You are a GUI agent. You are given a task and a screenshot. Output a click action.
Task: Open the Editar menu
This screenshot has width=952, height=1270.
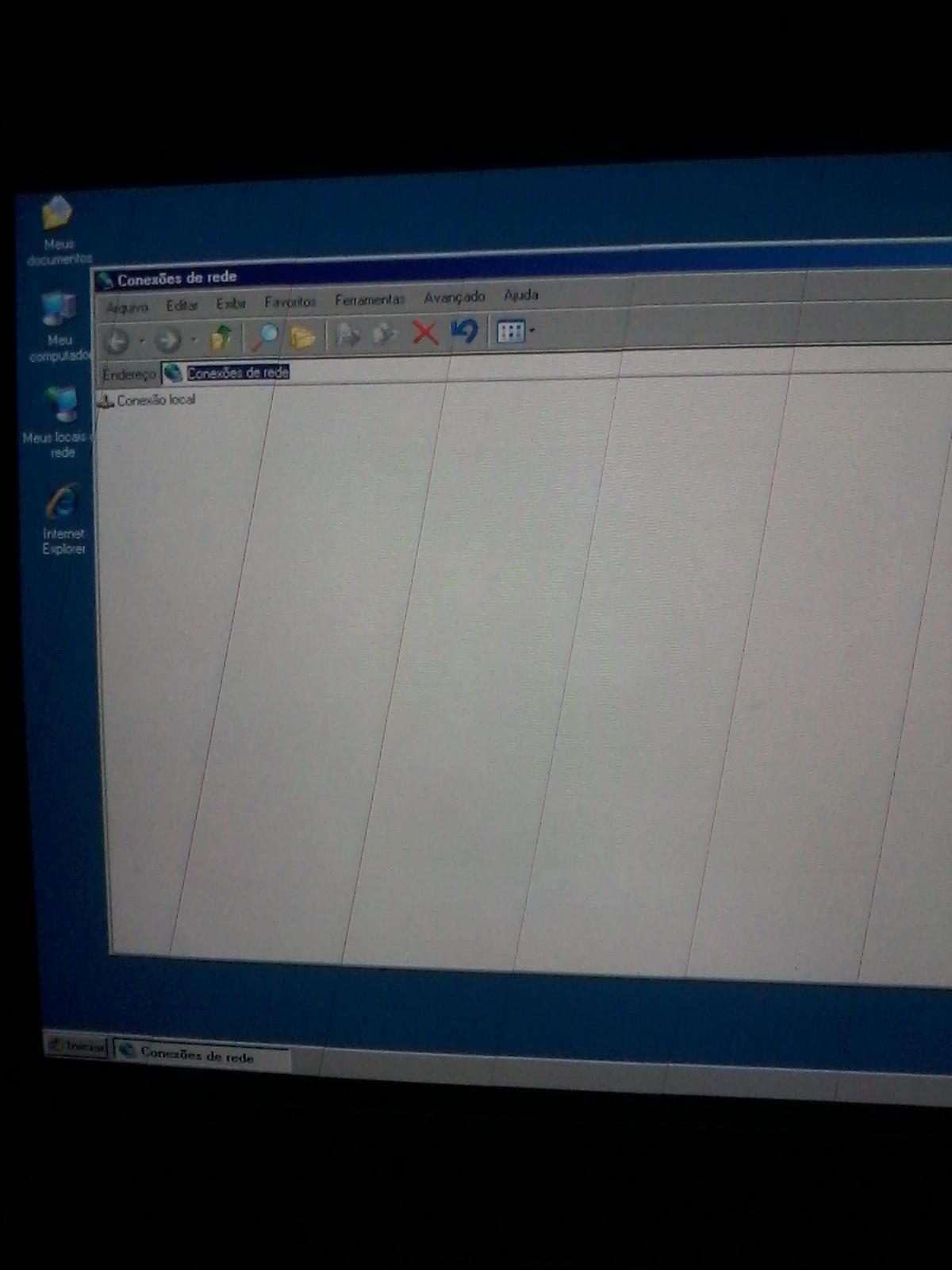(182, 305)
